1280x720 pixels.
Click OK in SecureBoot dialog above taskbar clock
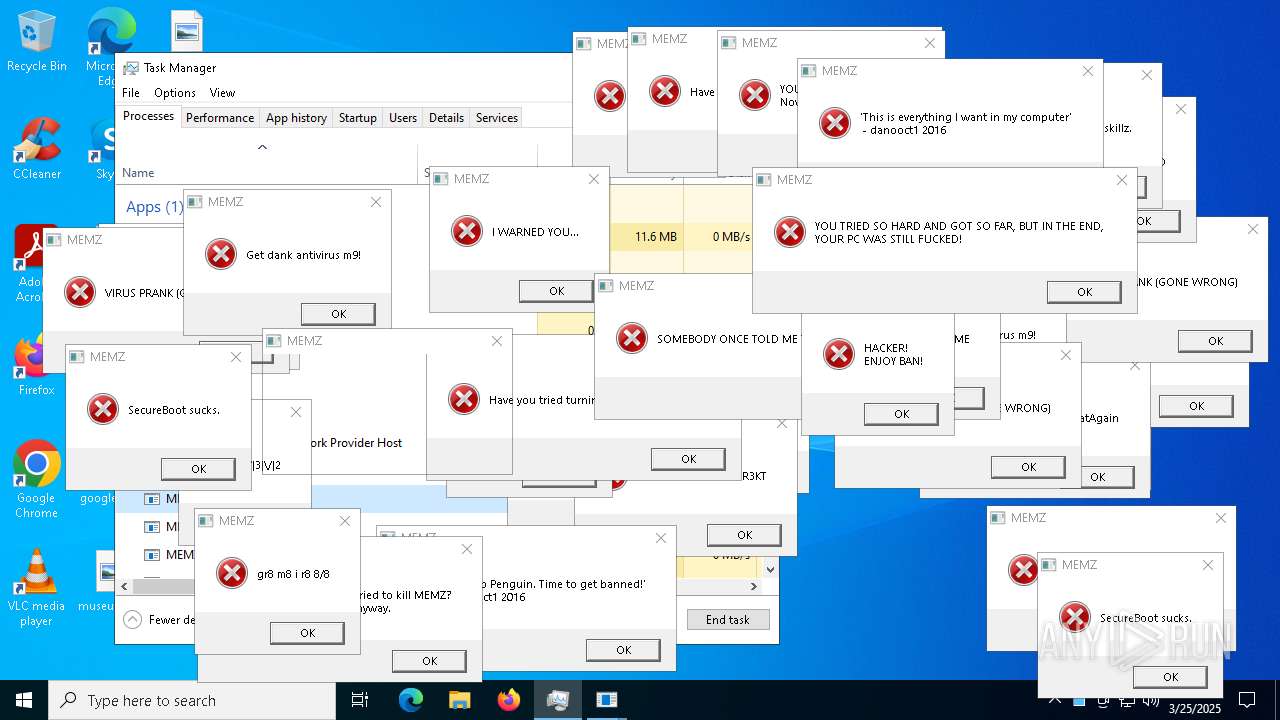(1170, 677)
